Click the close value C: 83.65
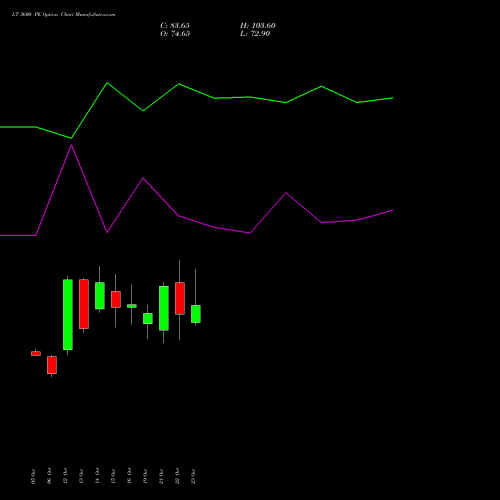This screenshot has height=500, width=500. pyautogui.click(x=175, y=26)
